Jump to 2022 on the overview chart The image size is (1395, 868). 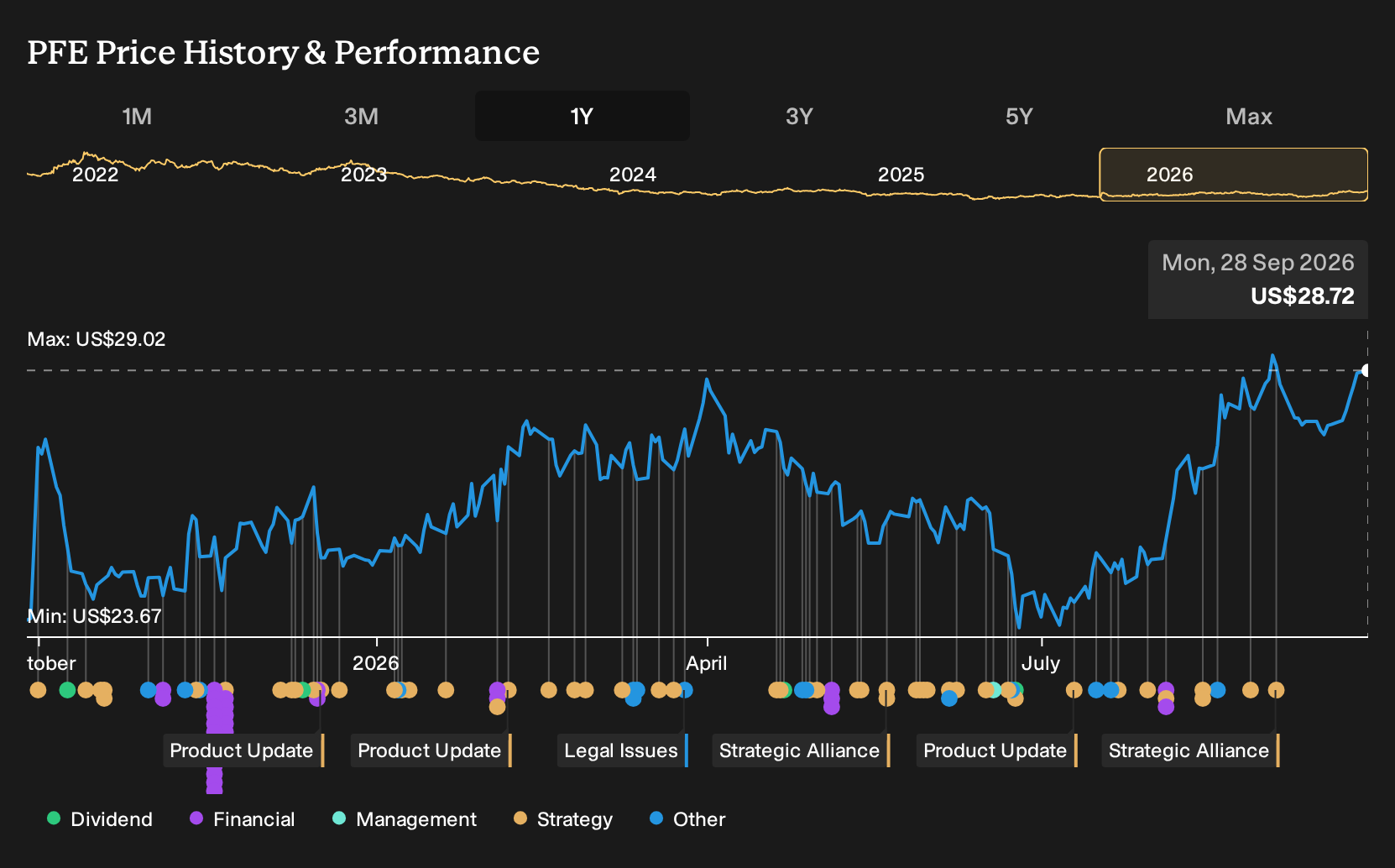click(x=95, y=175)
